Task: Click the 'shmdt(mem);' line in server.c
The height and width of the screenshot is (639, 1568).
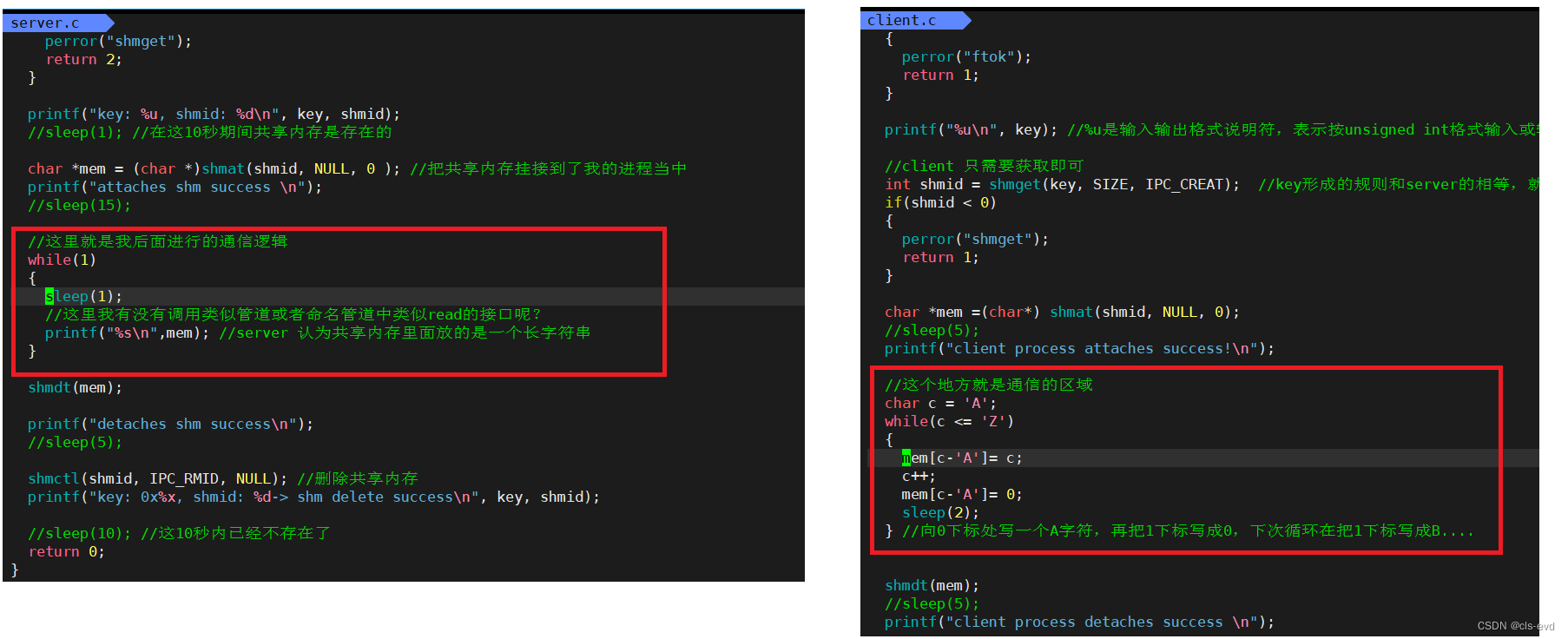Action: (x=75, y=387)
